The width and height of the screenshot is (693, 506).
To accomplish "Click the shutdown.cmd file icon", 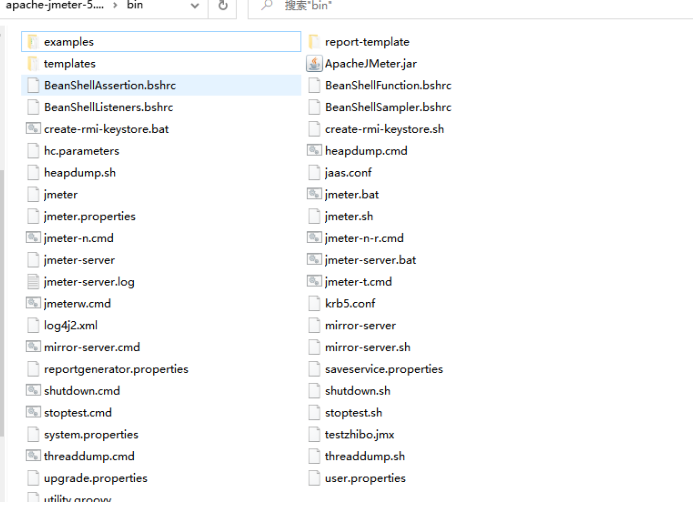I will tap(33, 390).
